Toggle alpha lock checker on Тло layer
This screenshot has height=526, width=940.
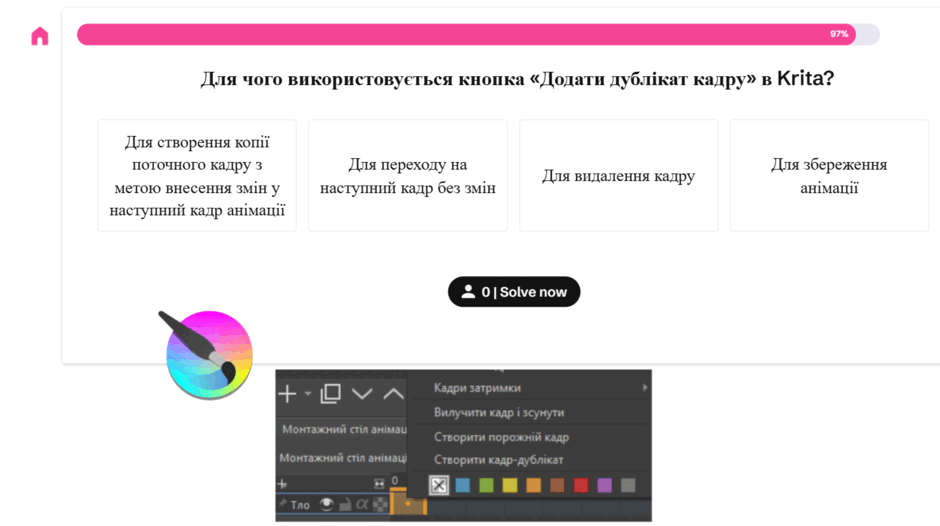[x=380, y=504]
